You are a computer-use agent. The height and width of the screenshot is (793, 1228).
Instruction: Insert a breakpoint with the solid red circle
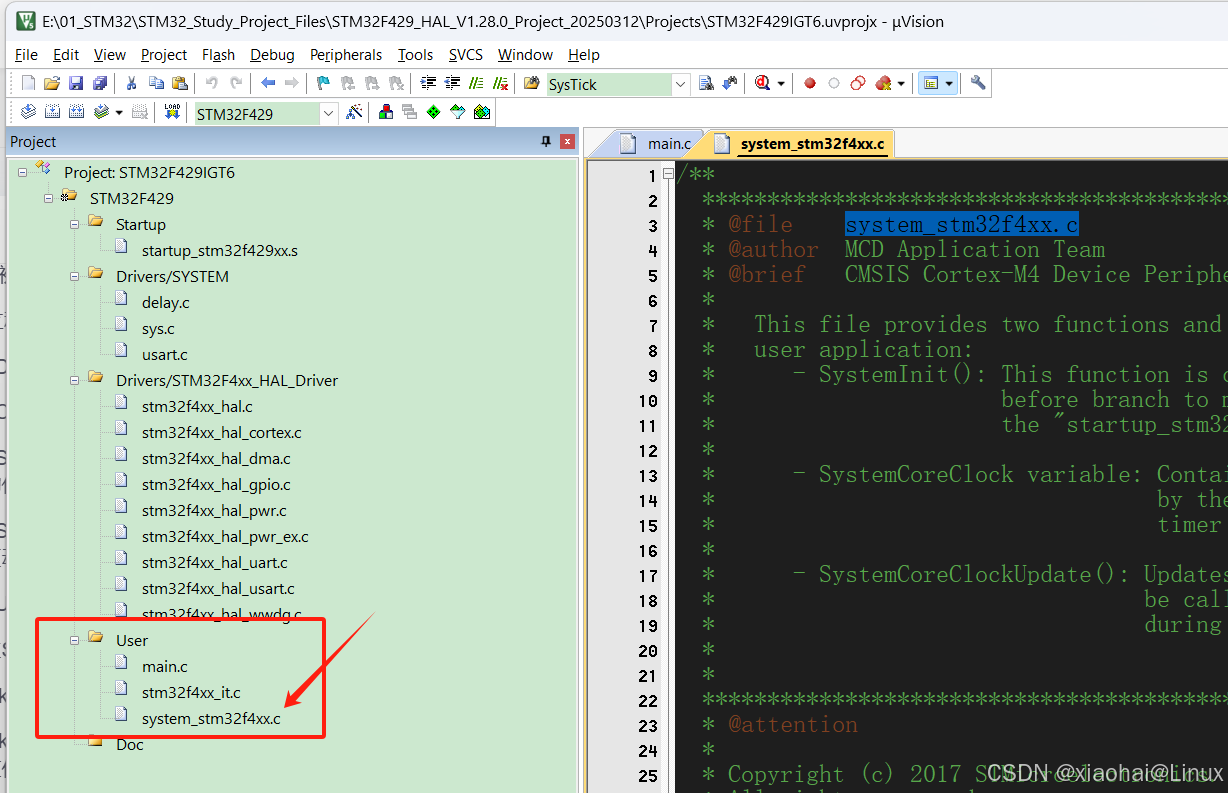[x=810, y=84]
